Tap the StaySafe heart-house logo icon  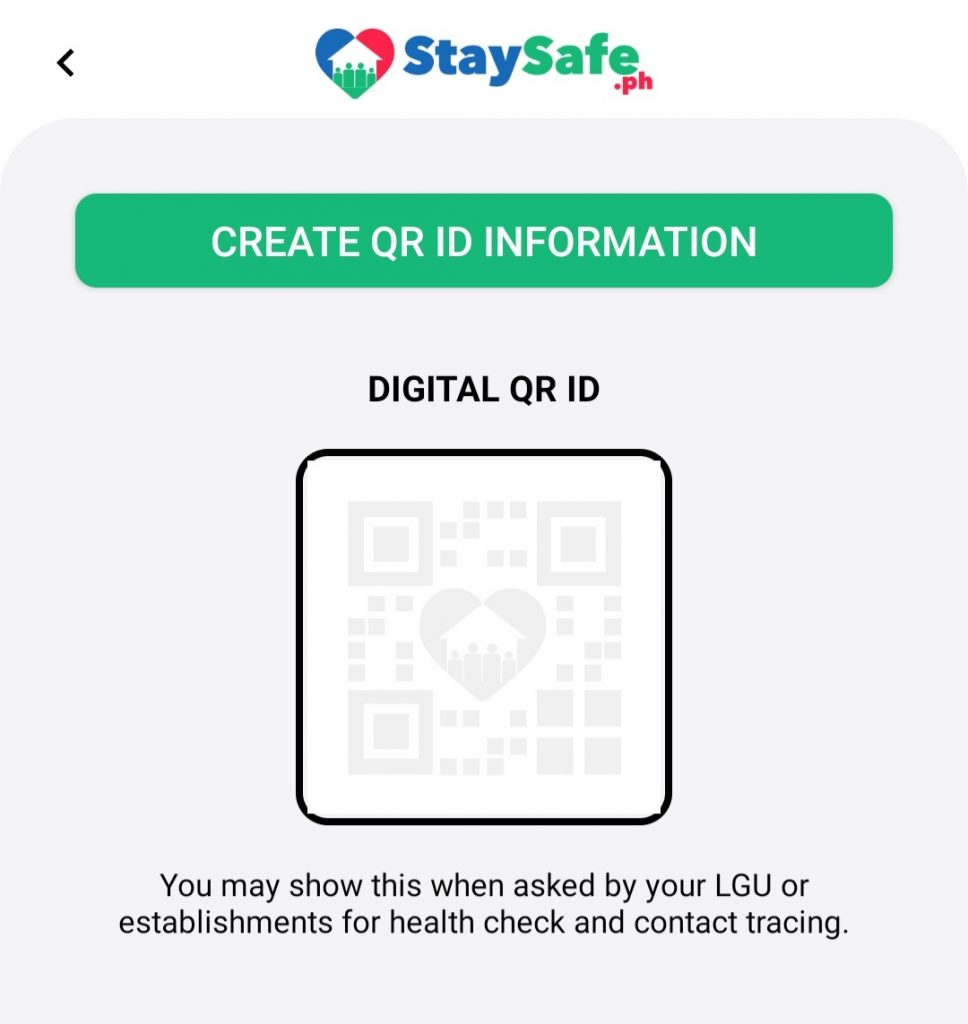[355, 63]
